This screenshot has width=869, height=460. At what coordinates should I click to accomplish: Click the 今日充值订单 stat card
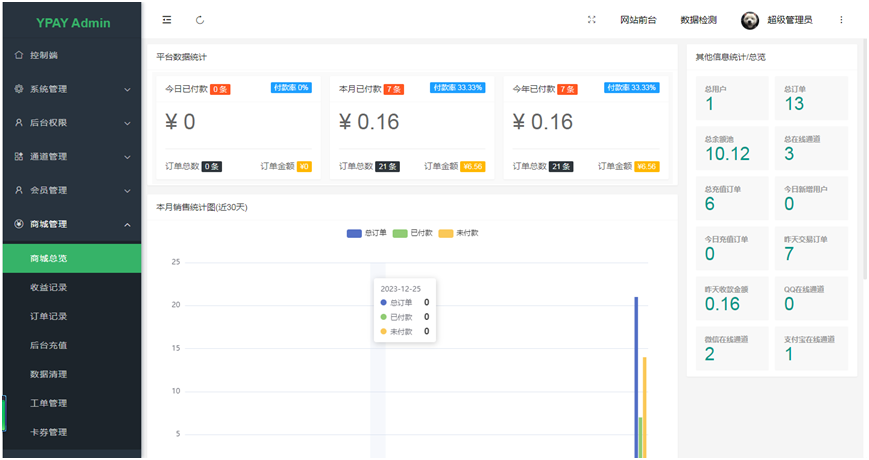point(732,248)
